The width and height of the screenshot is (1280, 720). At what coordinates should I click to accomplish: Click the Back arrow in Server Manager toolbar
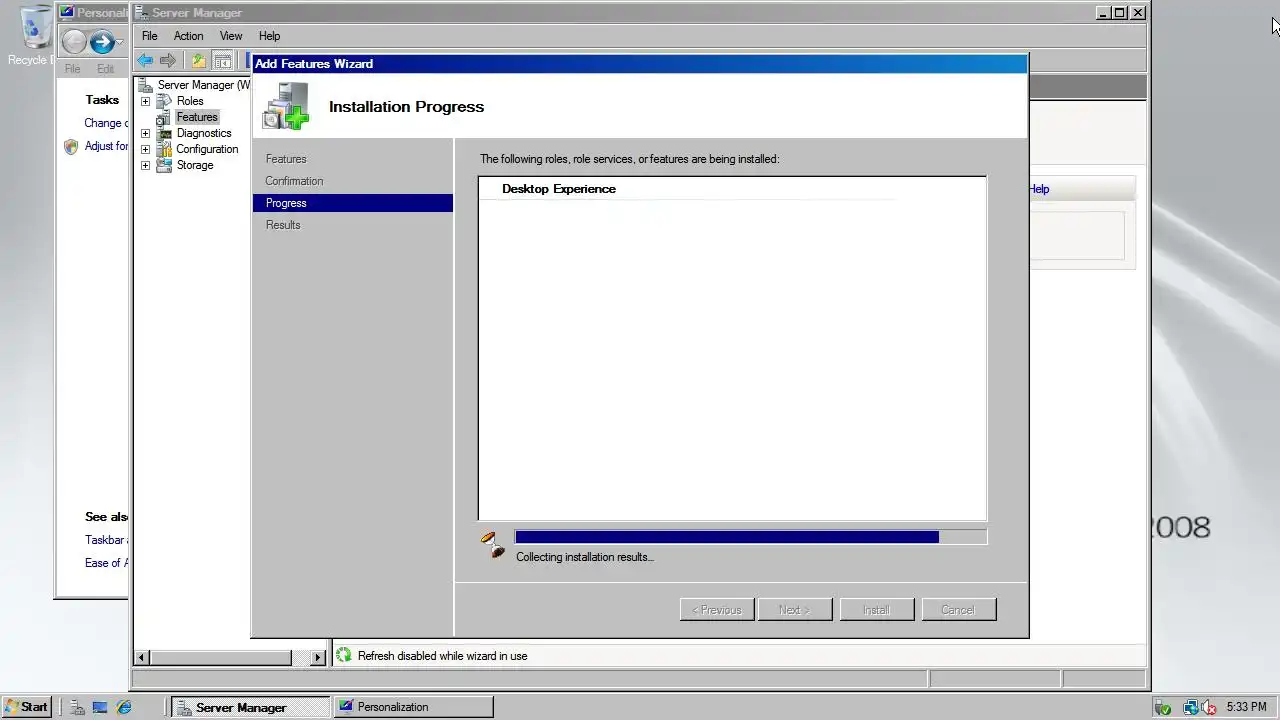point(145,61)
